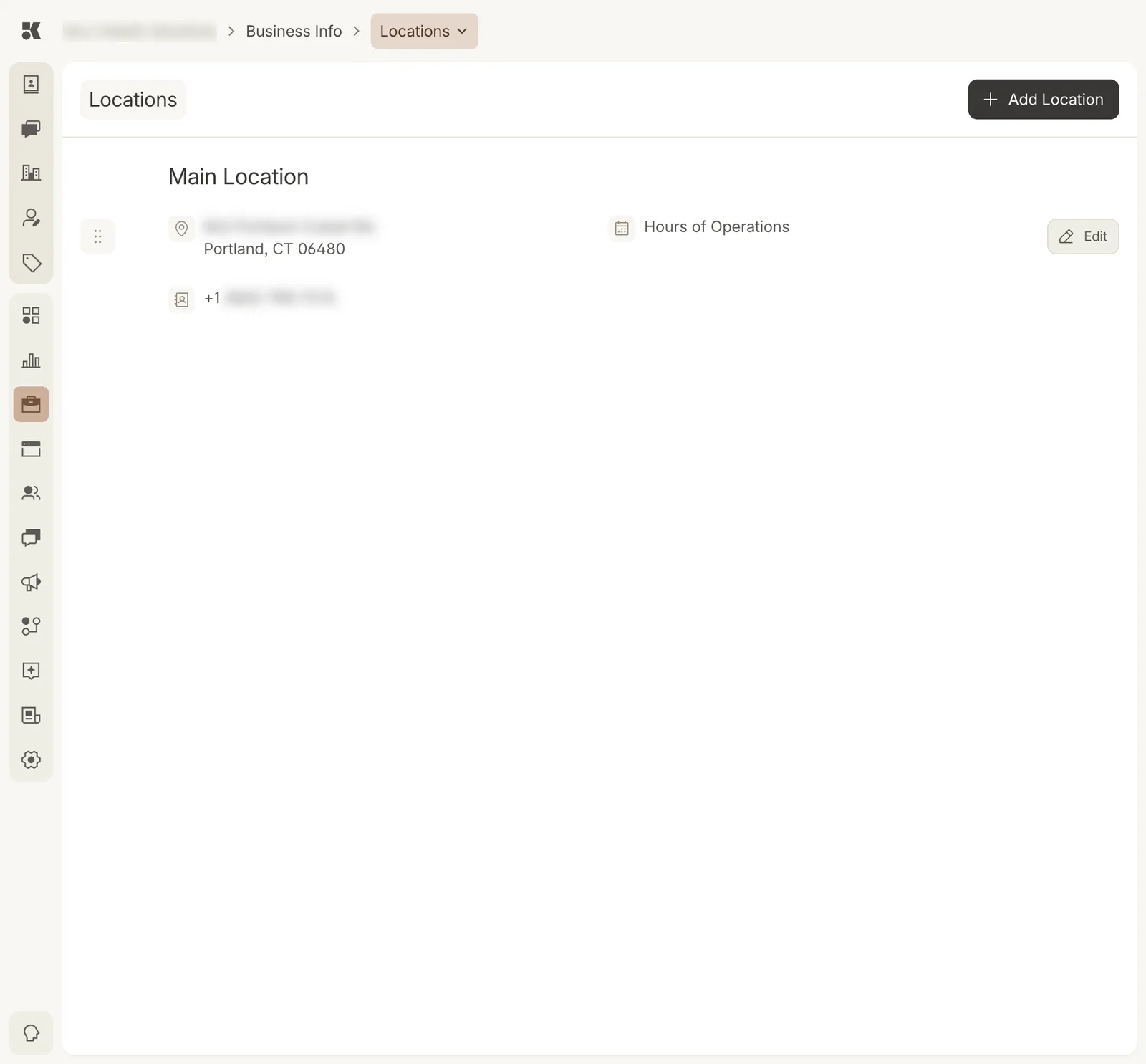Image resolution: width=1146 pixels, height=1064 pixels.
Task: Open the sparkle chat bubble icon
Action: point(31,671)
